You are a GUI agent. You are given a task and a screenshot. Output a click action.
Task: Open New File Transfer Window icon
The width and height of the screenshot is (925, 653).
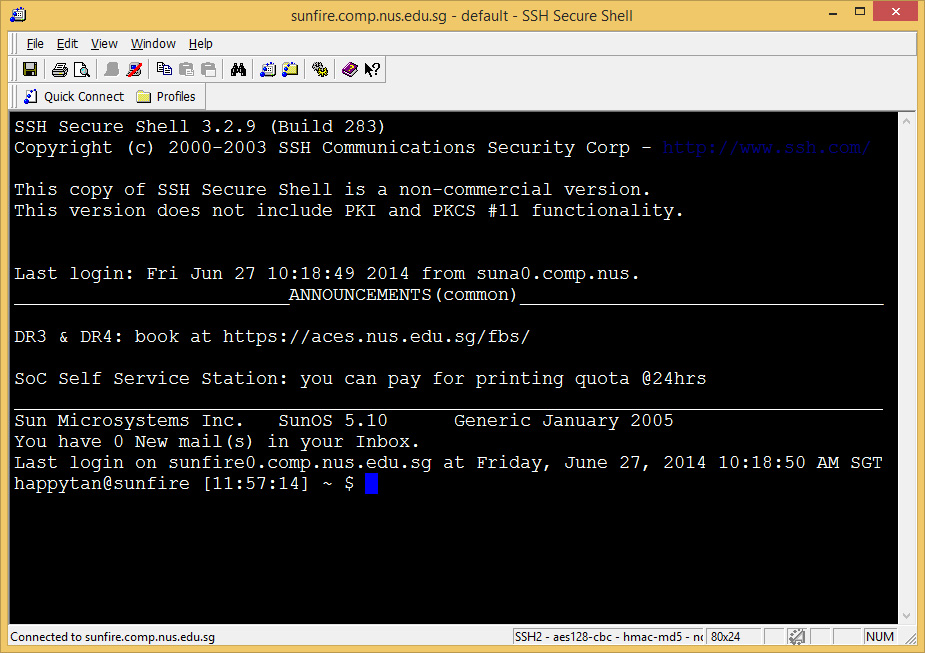tap(290, 70)
